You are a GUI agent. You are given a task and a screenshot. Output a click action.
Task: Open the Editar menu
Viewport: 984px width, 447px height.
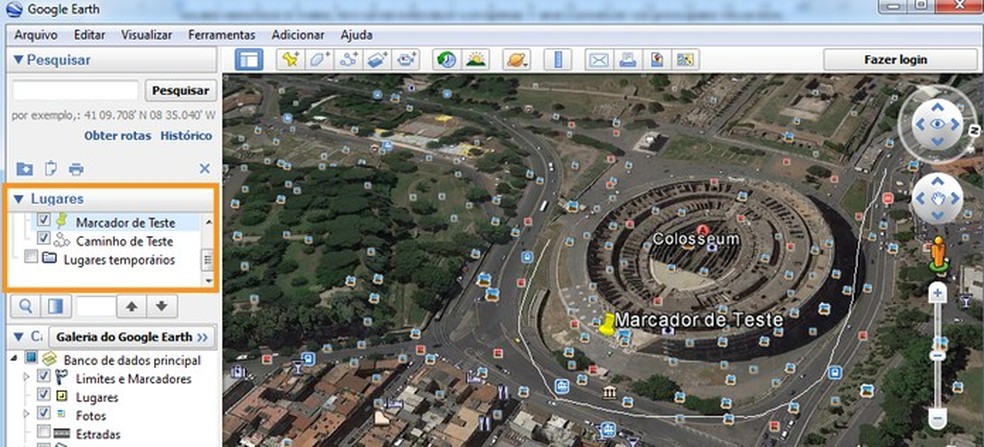coord(90,35)
